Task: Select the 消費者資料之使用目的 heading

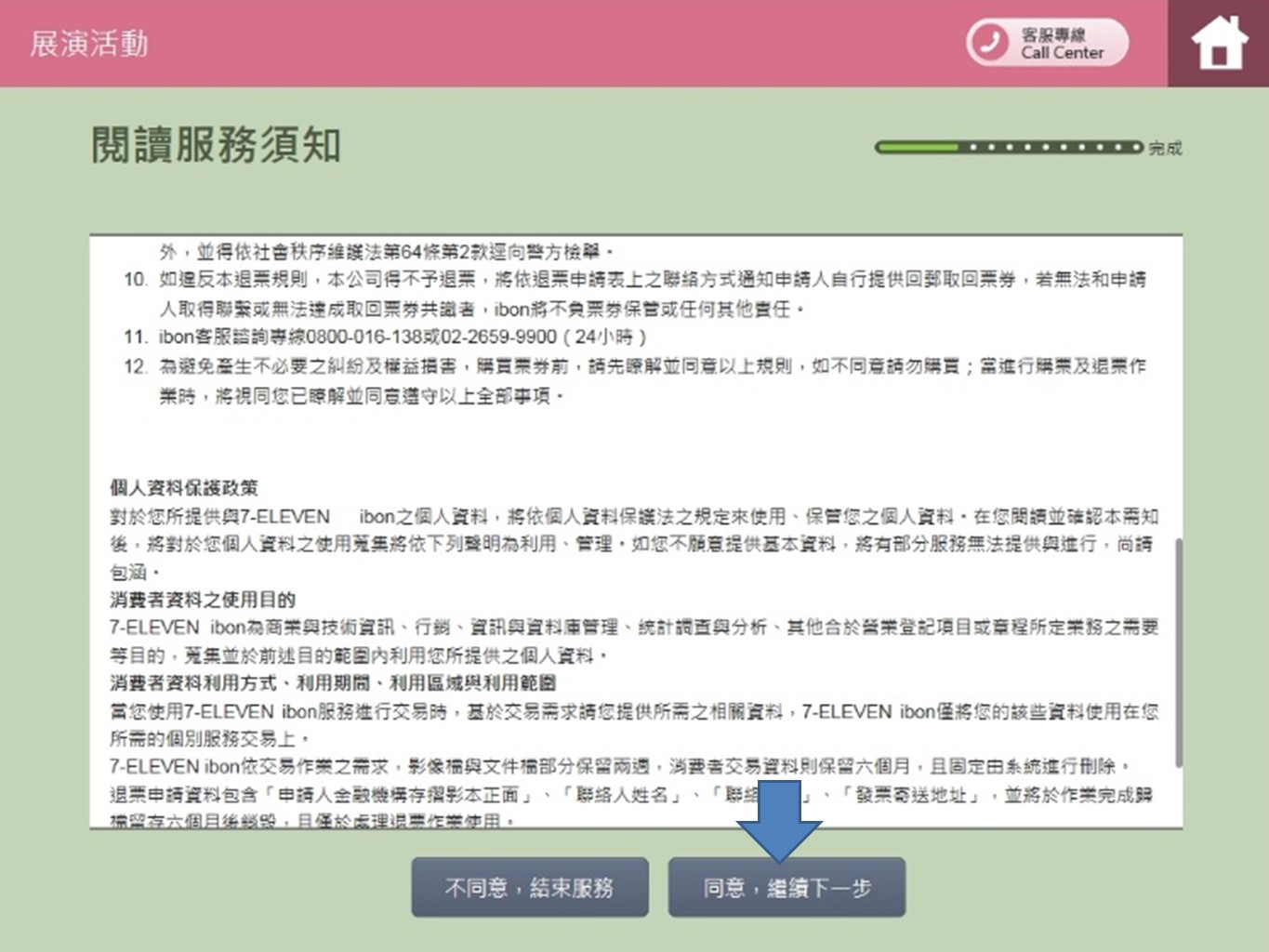Action: click(x=203, y=600)
